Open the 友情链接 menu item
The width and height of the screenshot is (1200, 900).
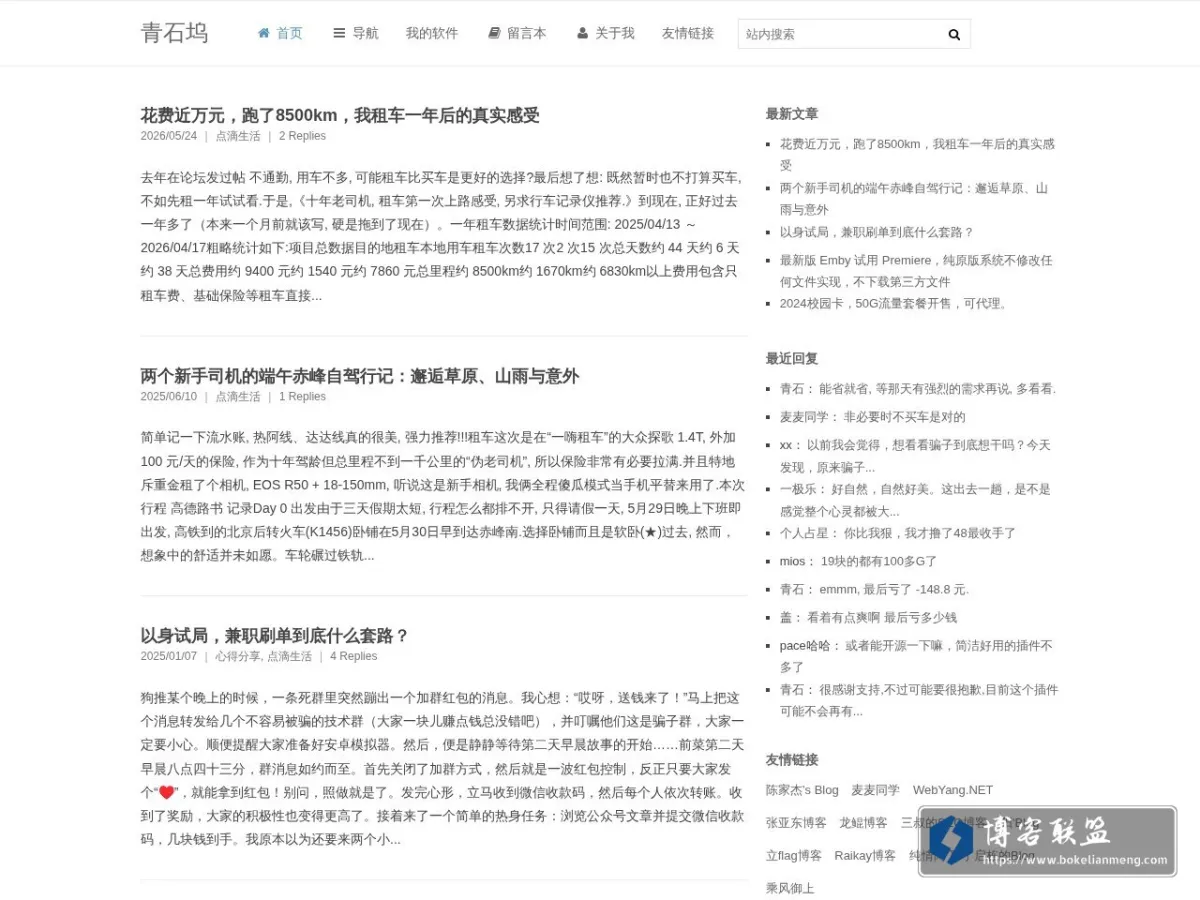click(688, 33)
